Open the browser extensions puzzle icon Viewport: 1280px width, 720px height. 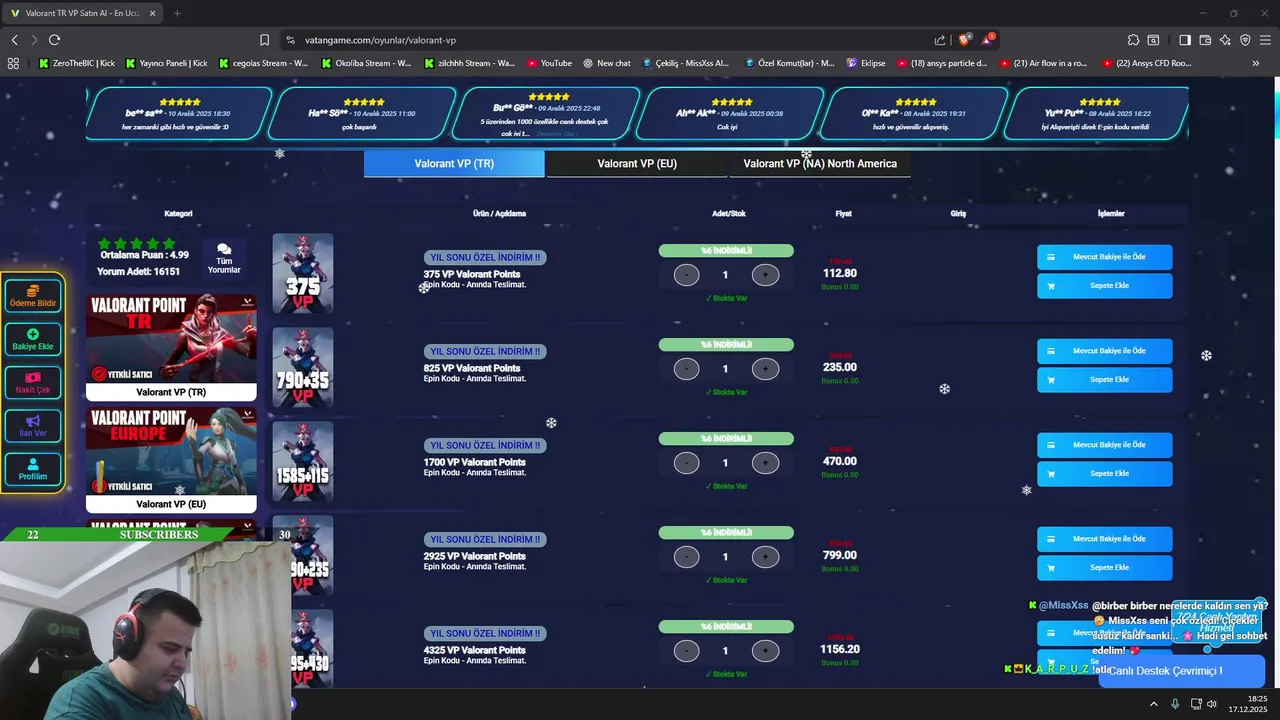[1133, 40]
